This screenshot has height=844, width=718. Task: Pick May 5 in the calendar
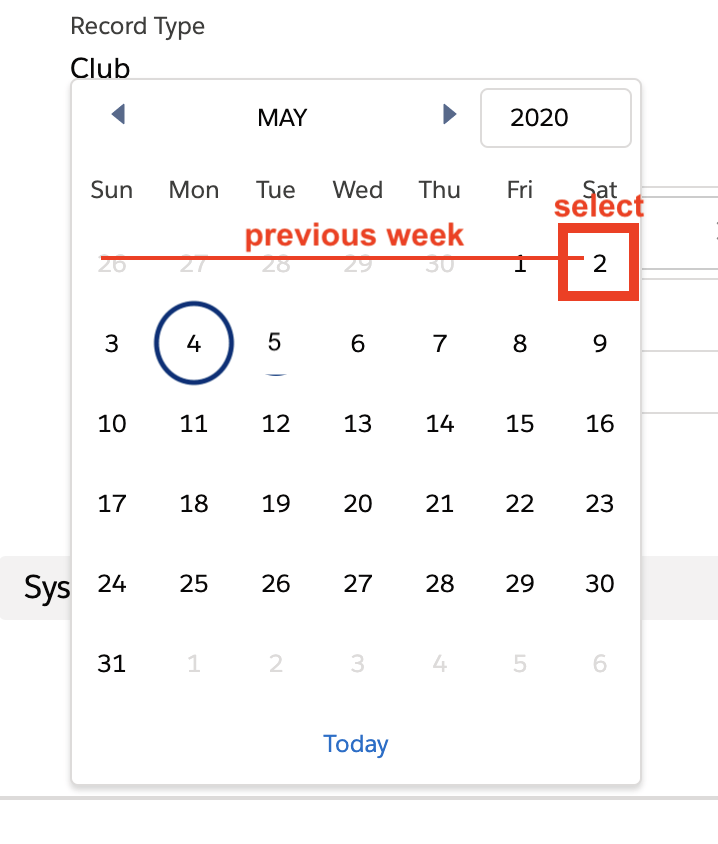pos(275,342)
